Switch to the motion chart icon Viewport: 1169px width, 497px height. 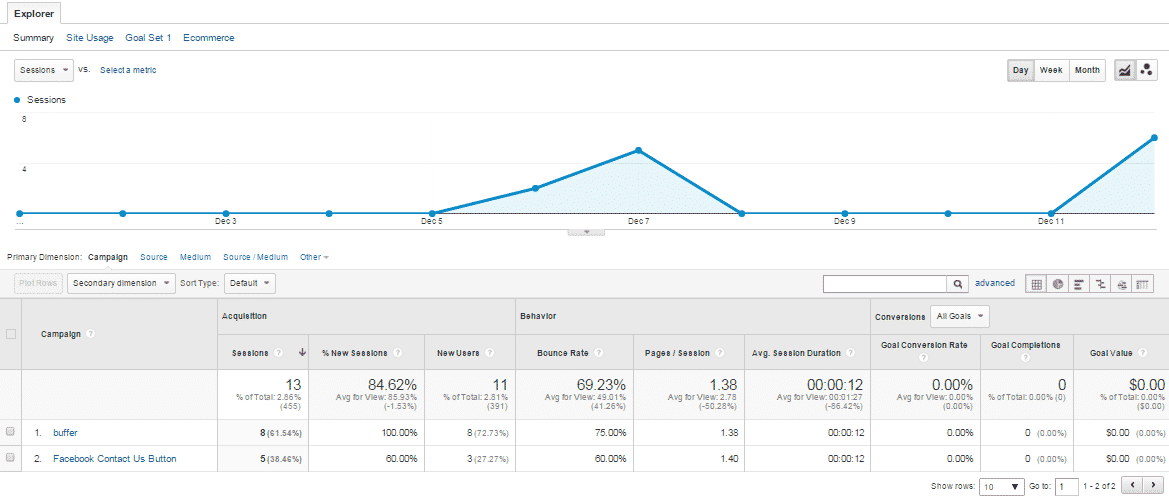1147,70
